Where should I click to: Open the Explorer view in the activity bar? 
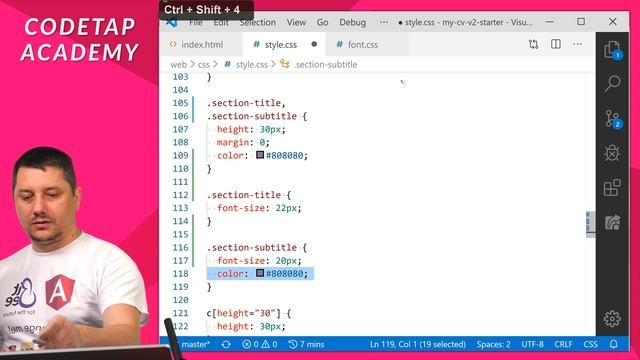pyautogui.click(x=612, y=50)
